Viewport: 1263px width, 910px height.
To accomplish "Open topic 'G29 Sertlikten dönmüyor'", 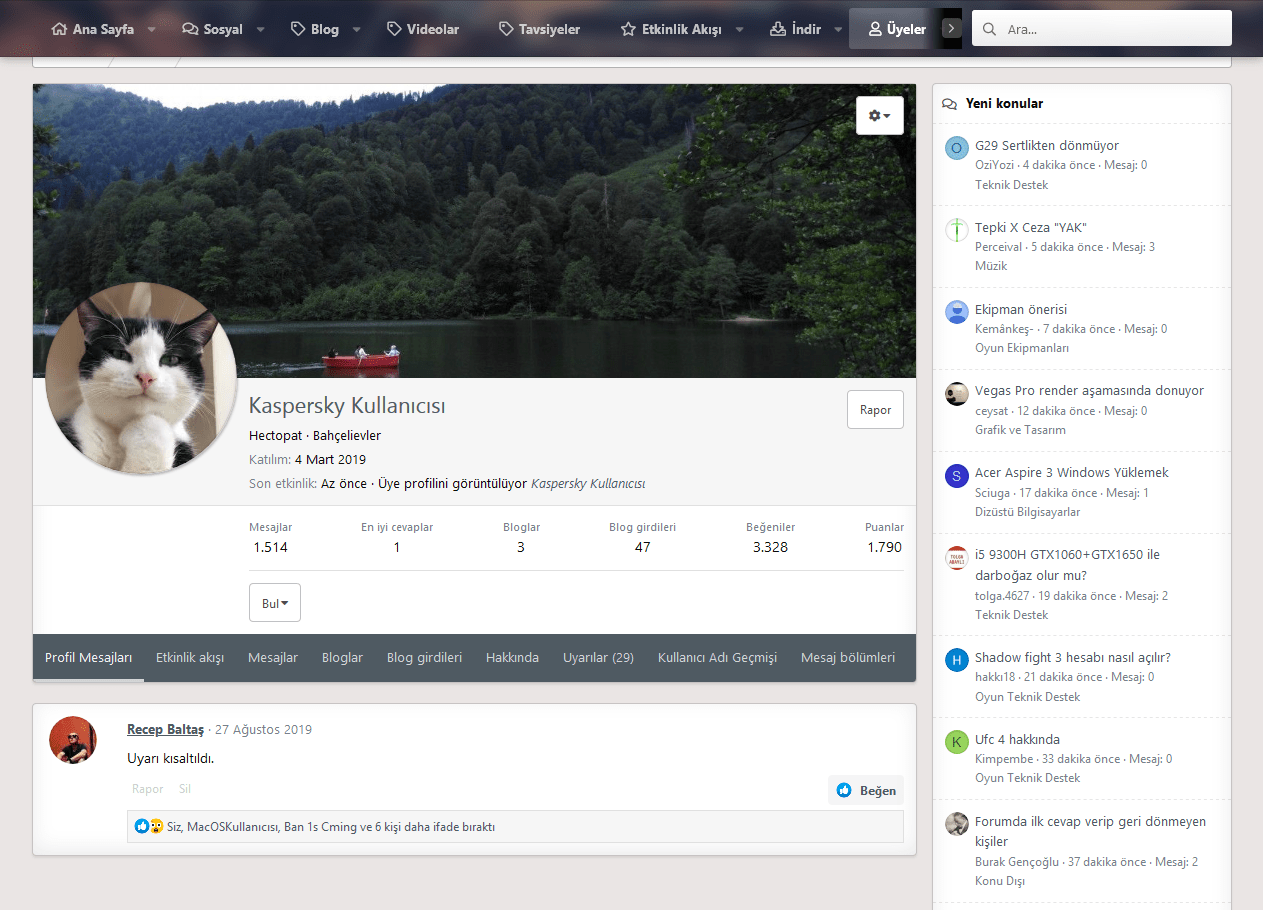I will click(1047, 145).
